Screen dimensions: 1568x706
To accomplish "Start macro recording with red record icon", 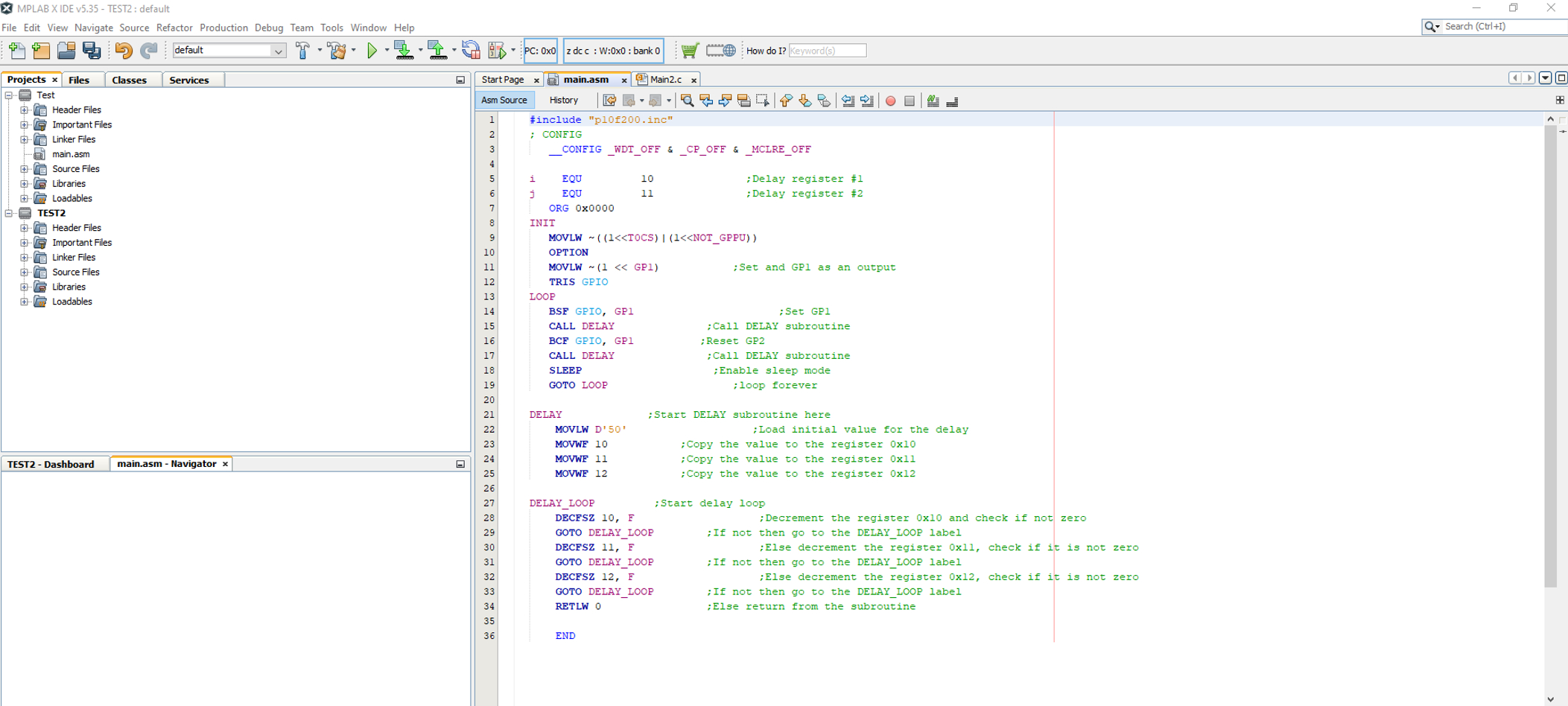I will (x=890, y=101).
